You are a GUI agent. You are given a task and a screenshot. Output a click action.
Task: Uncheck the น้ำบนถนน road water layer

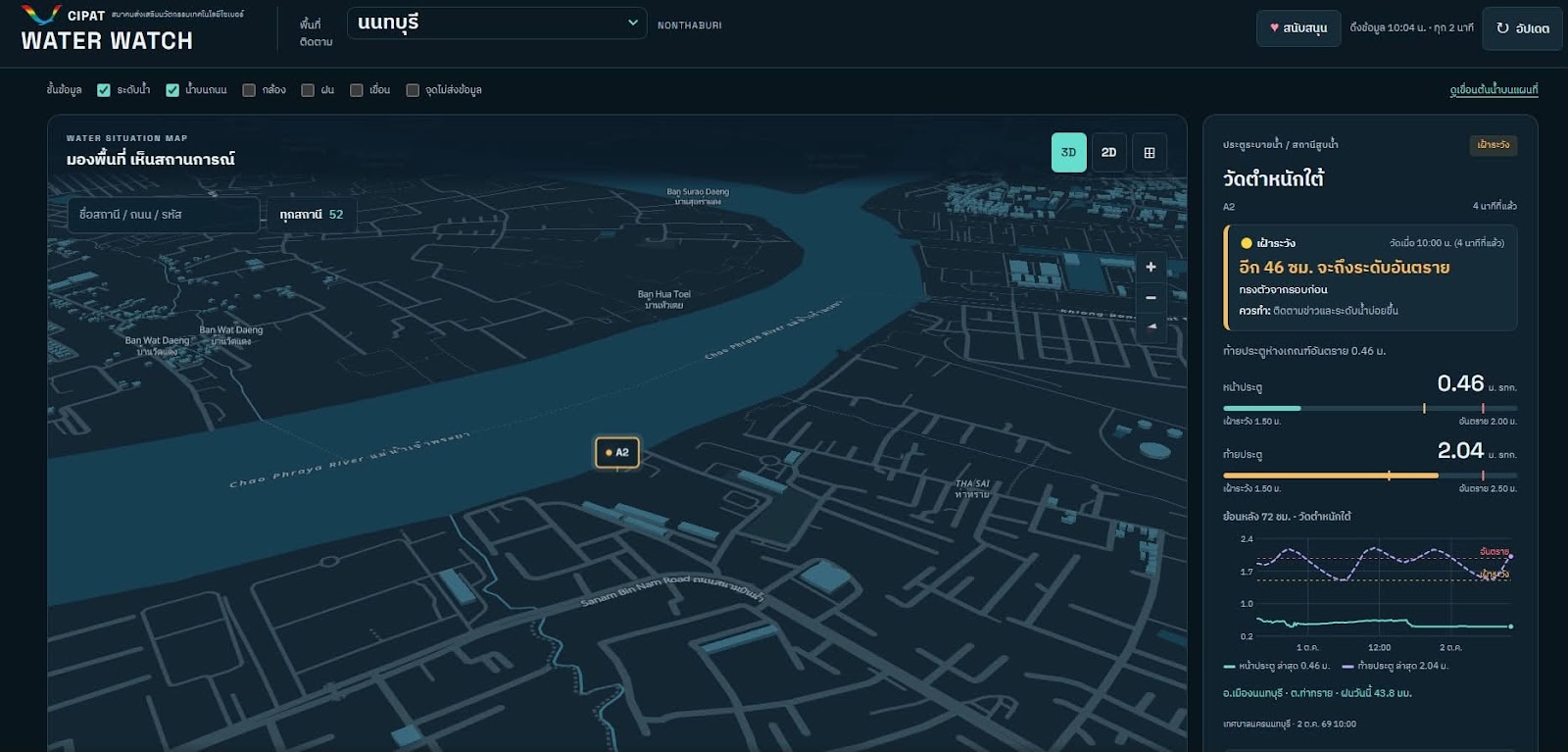point(172,90)
